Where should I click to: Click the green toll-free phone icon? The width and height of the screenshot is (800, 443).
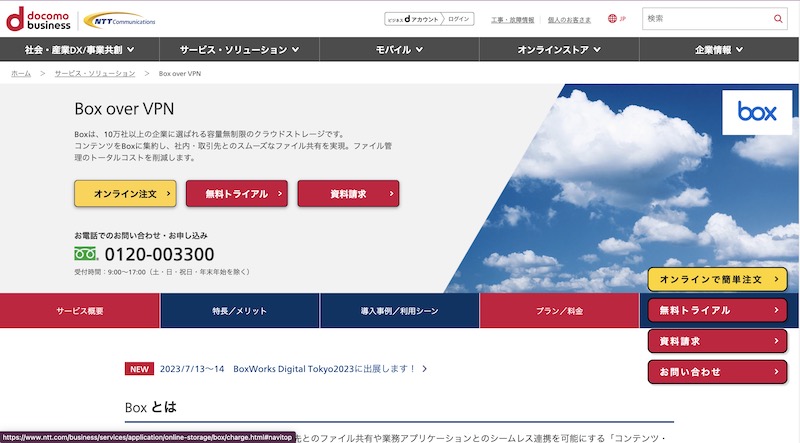(x=86, y=254)
